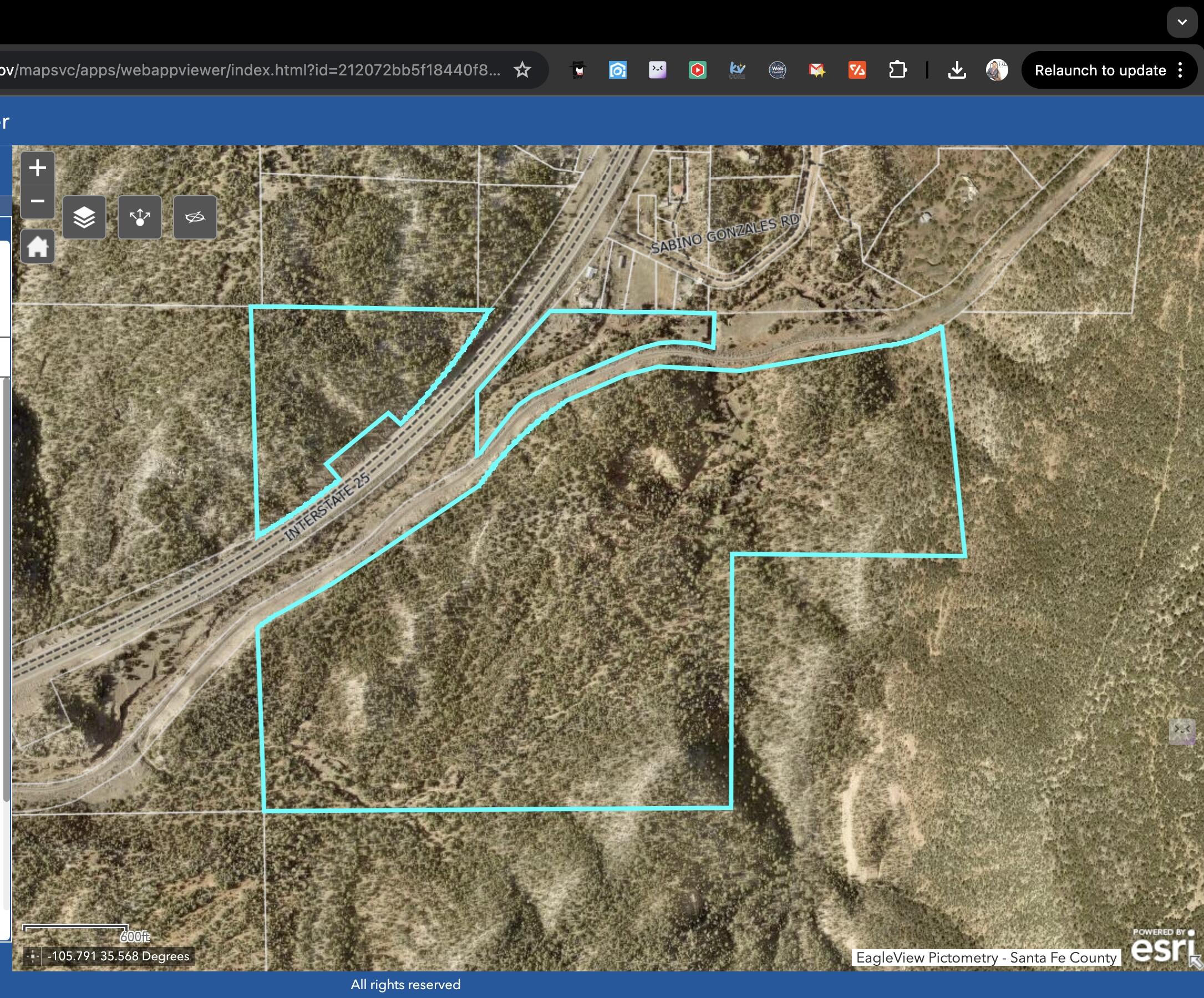Zoom in using the plus button
The height and width of the screenshot is (998, 1204).
pyautogui.click(x=37, y=167)
